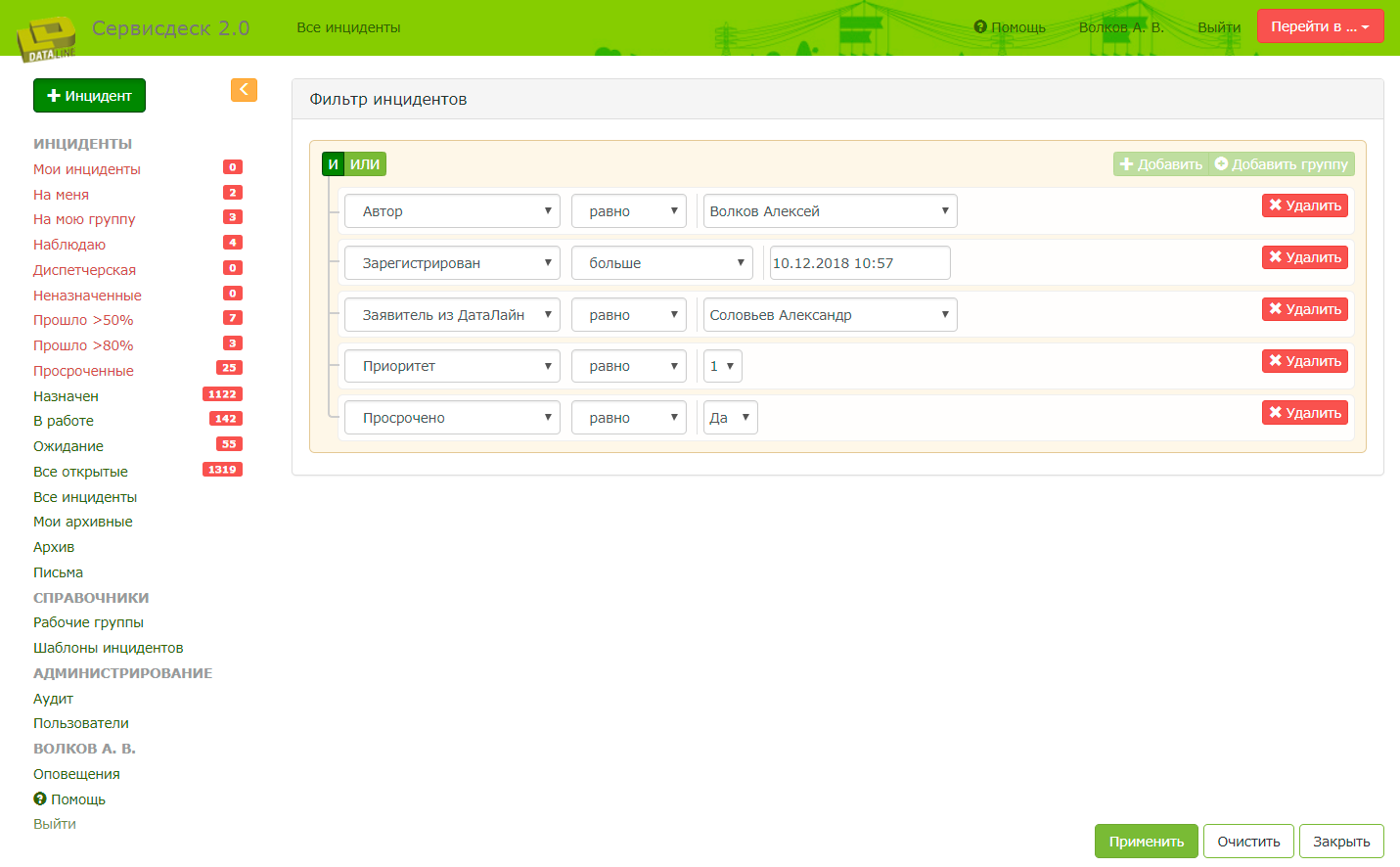
Task: Click the 142 badge beside В работе
Action: coord(226,419)
